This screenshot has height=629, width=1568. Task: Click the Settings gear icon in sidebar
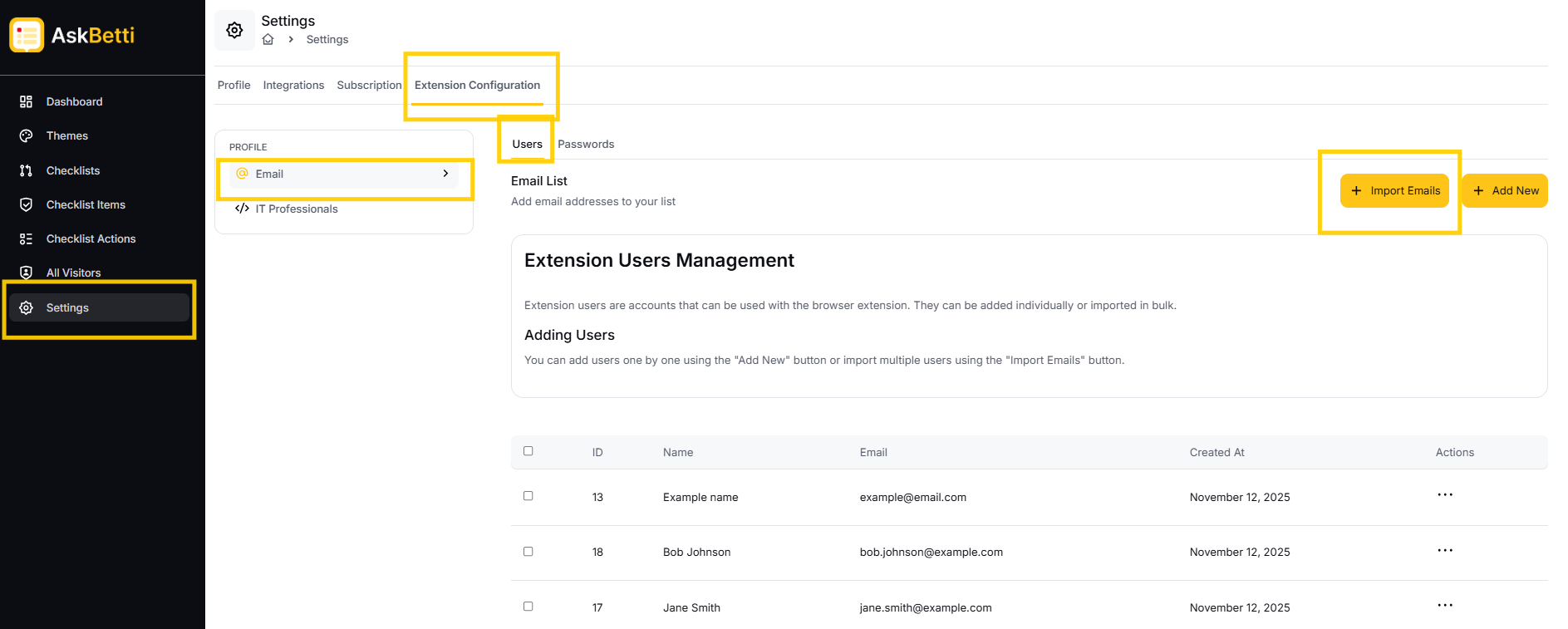point(26,307)
